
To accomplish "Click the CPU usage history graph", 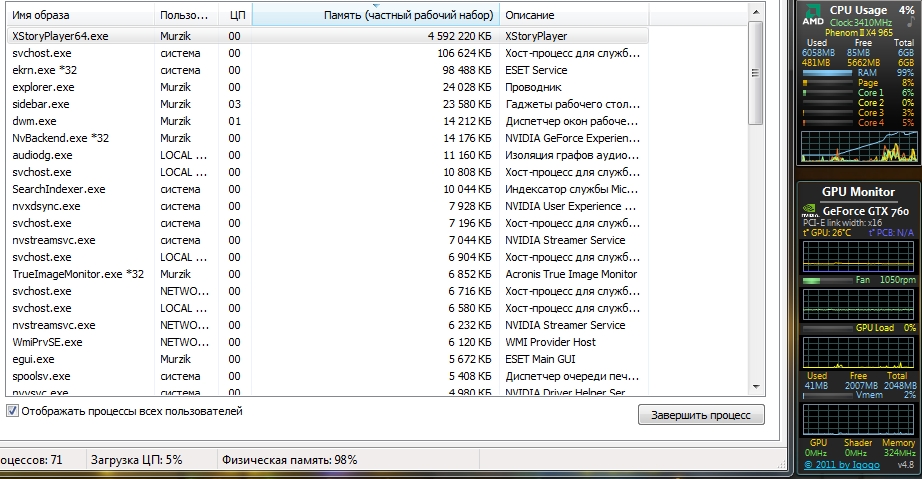I will point(858,146).
